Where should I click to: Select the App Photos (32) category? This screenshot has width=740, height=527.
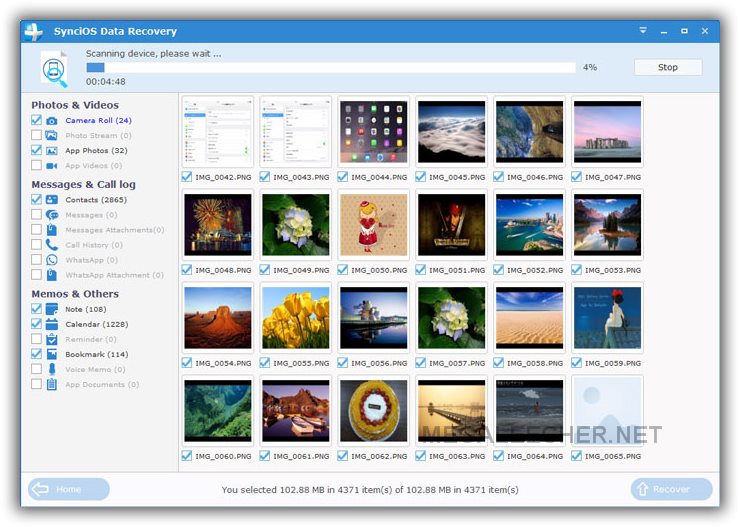[96, 151]
